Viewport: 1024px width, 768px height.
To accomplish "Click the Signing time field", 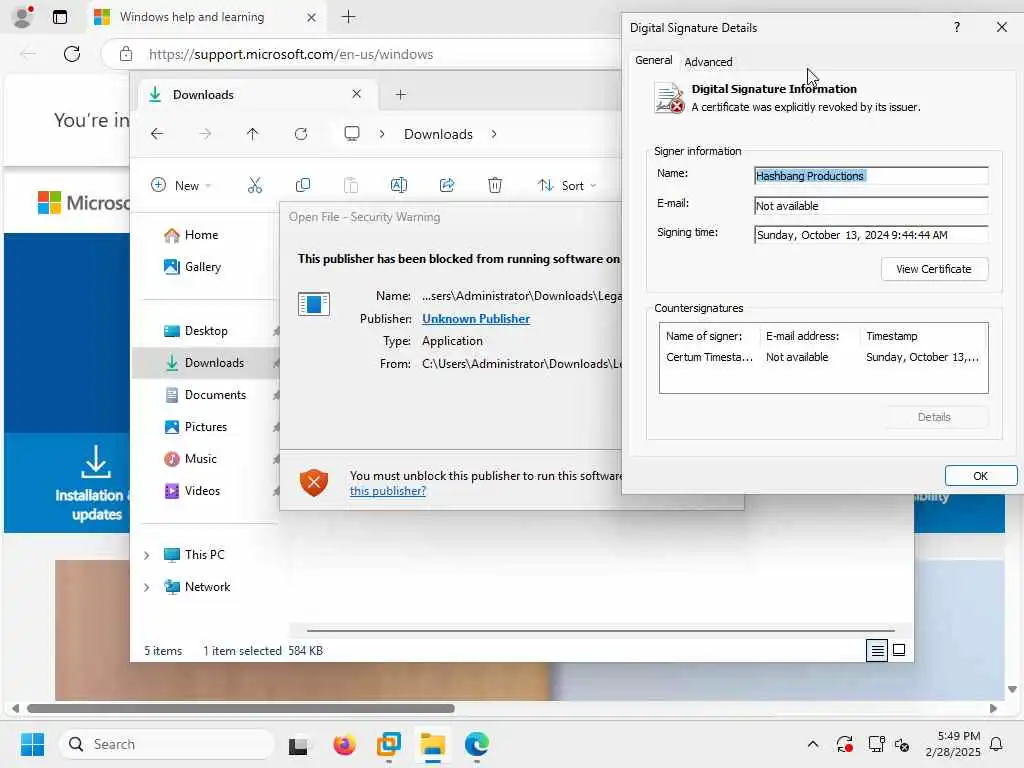I will click(871, 235).
